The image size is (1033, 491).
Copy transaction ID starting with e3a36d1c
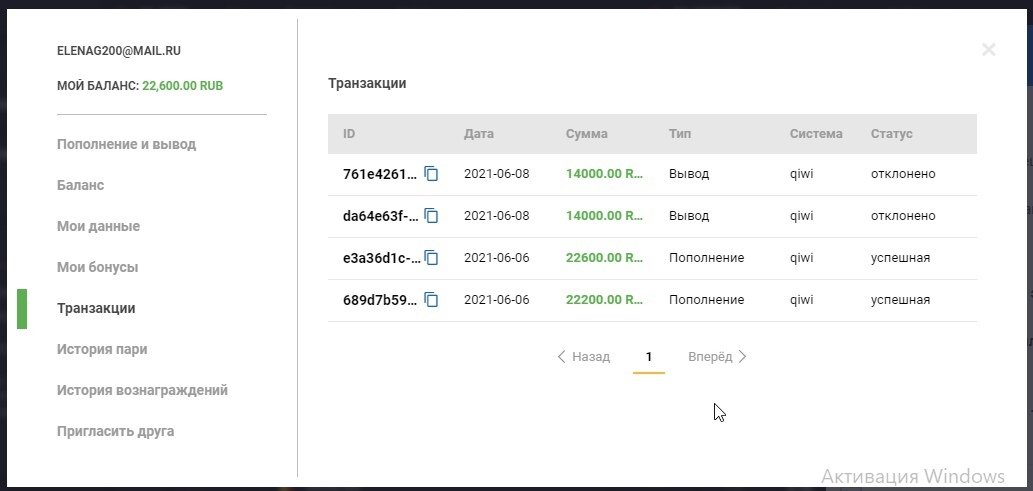tap(431, 258)
